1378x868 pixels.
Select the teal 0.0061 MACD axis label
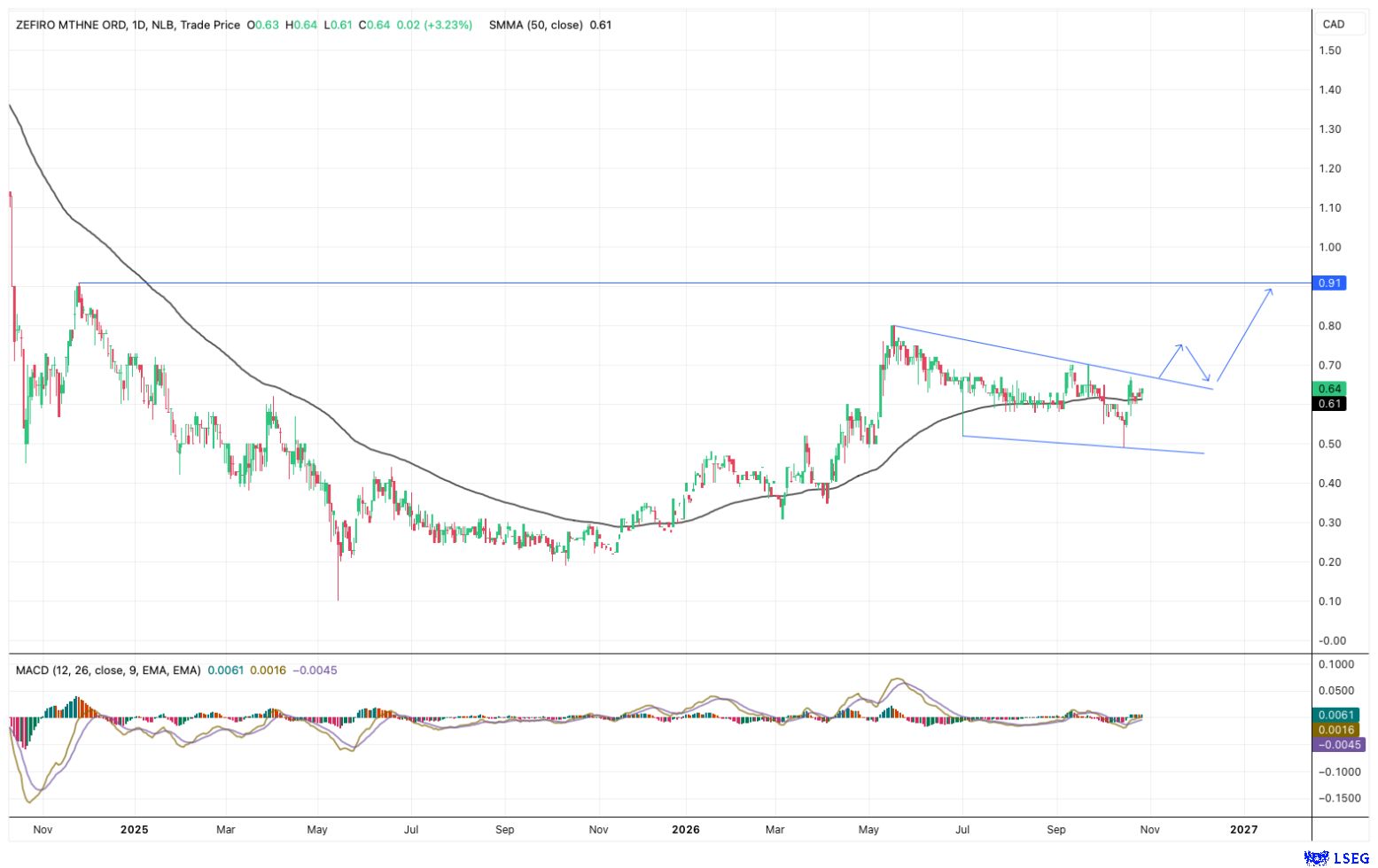coord(1335,715)
